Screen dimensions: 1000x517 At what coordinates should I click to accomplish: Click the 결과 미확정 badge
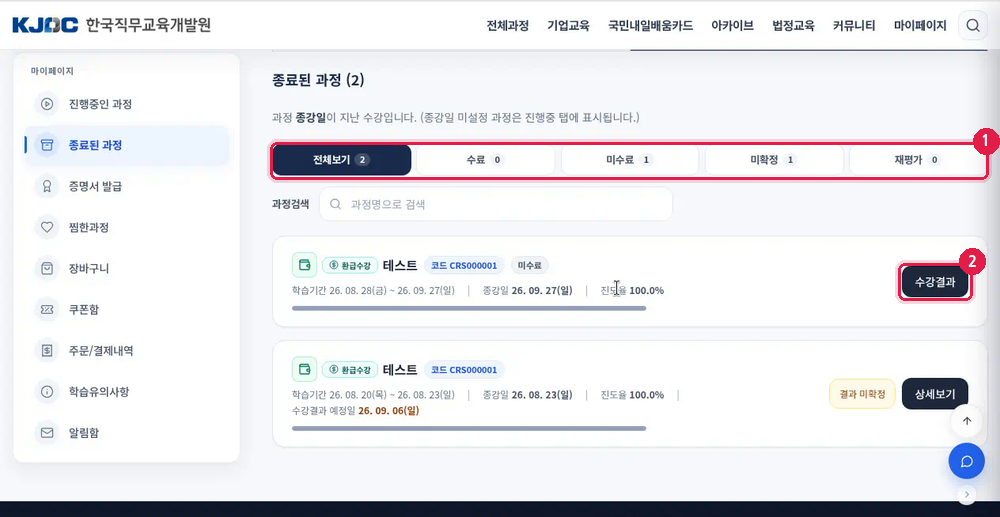pos(862,394)
